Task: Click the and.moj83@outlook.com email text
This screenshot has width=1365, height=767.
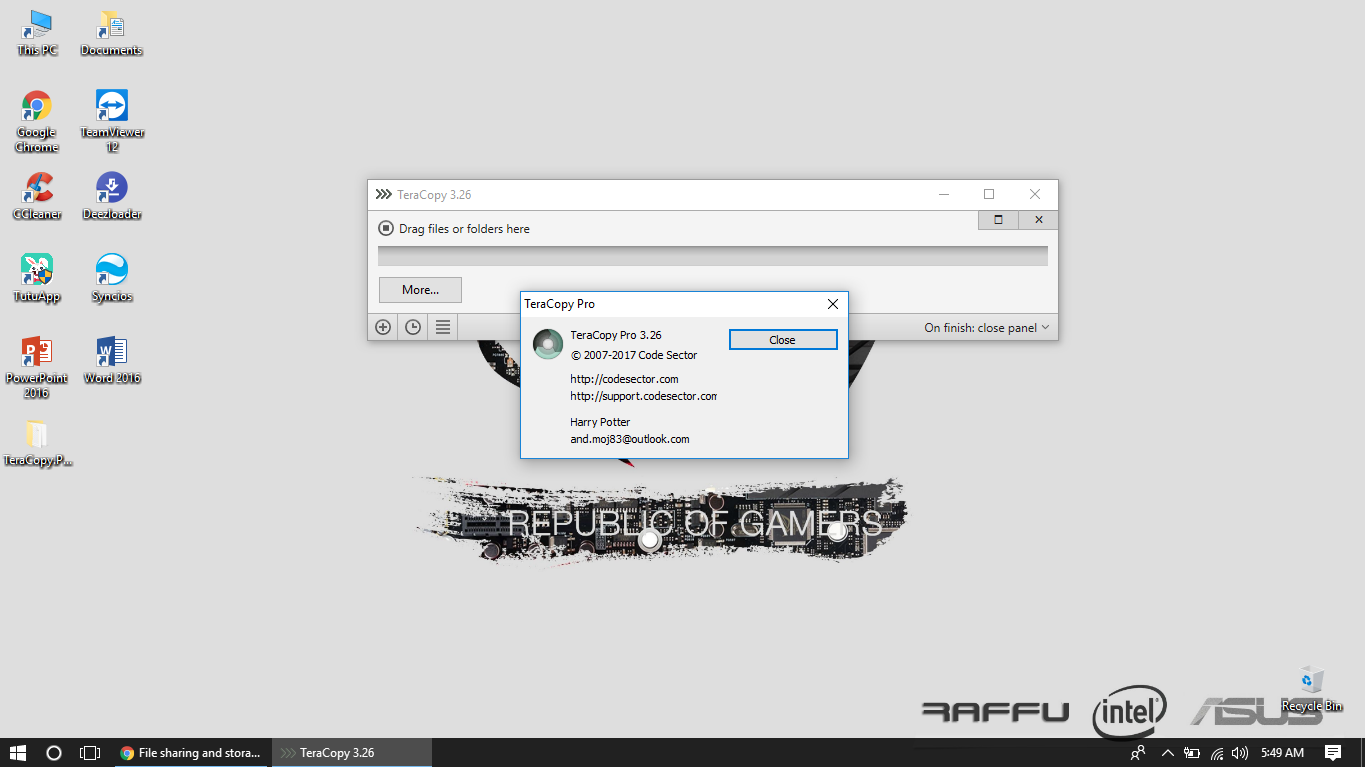Action: point(629,439)
